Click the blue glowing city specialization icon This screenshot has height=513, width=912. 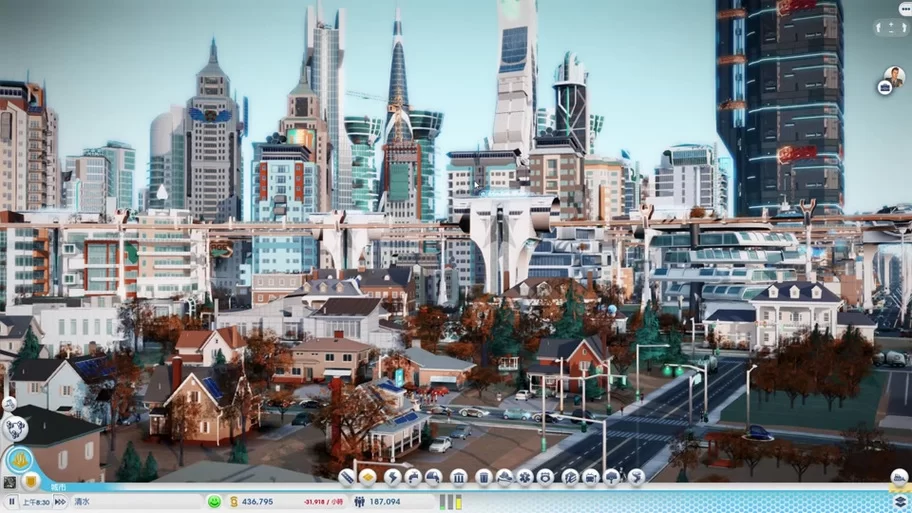19,461
